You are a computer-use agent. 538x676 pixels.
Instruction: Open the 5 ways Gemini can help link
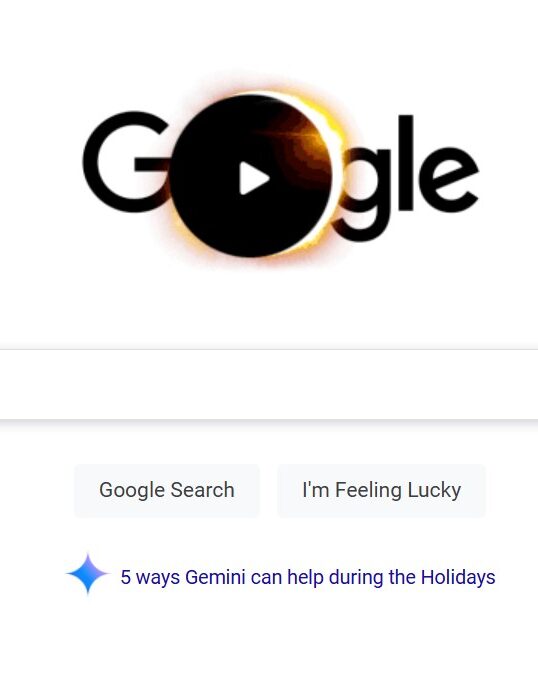(x=308, y=577)
